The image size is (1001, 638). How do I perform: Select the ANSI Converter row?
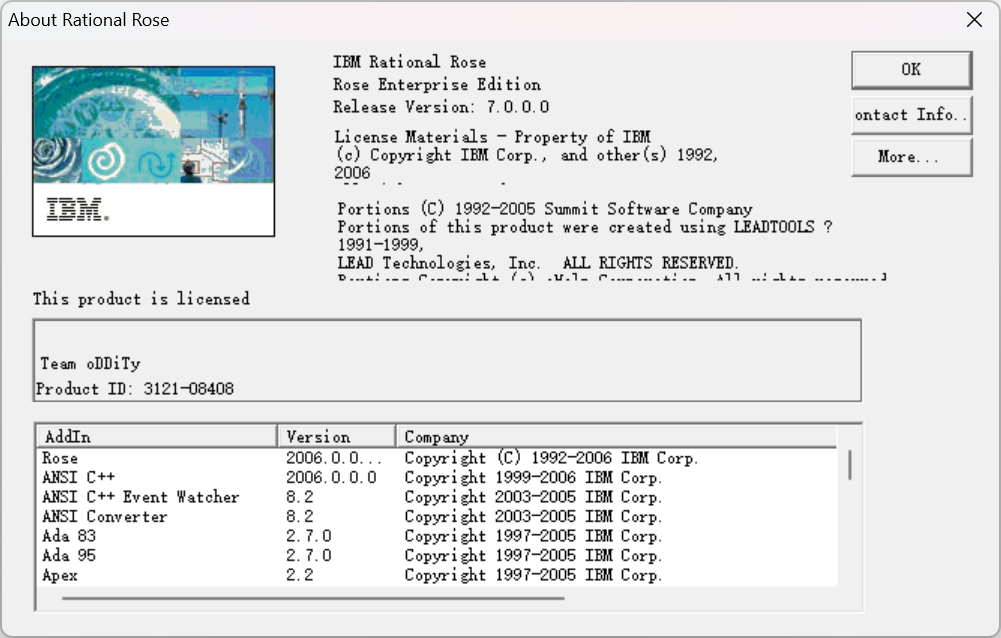pos(437,517)
